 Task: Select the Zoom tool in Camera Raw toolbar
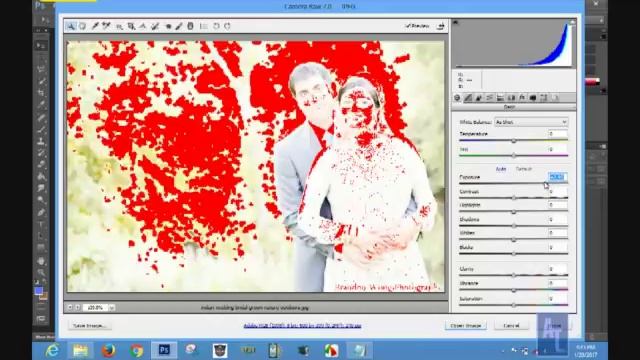[71, 26]
